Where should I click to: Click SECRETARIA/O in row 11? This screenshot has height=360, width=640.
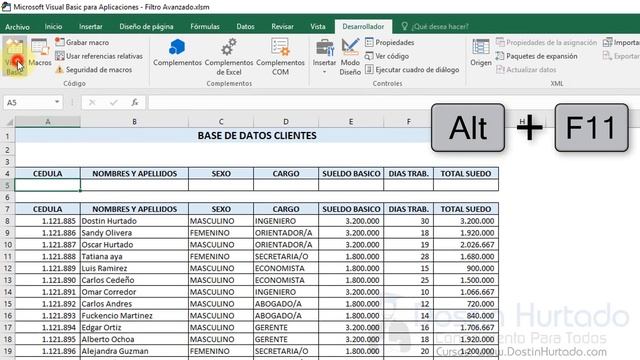point(286,256)
